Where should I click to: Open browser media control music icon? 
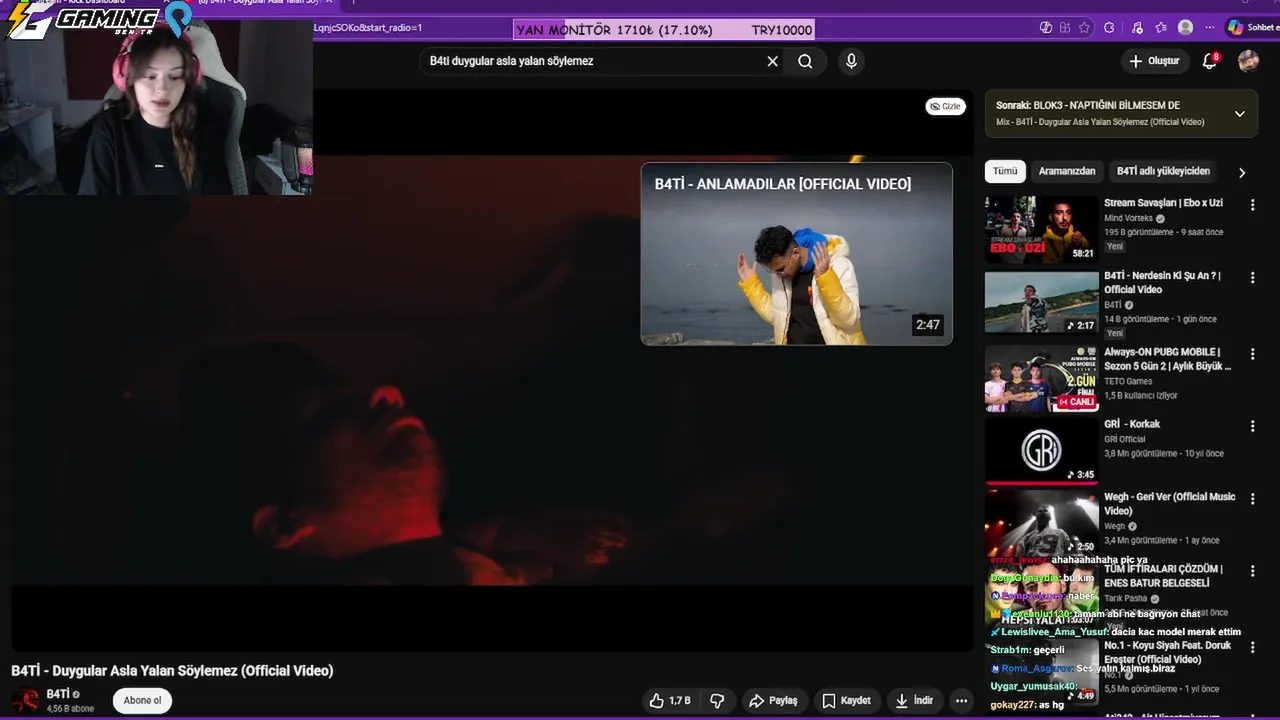(x=1137, y=28)
